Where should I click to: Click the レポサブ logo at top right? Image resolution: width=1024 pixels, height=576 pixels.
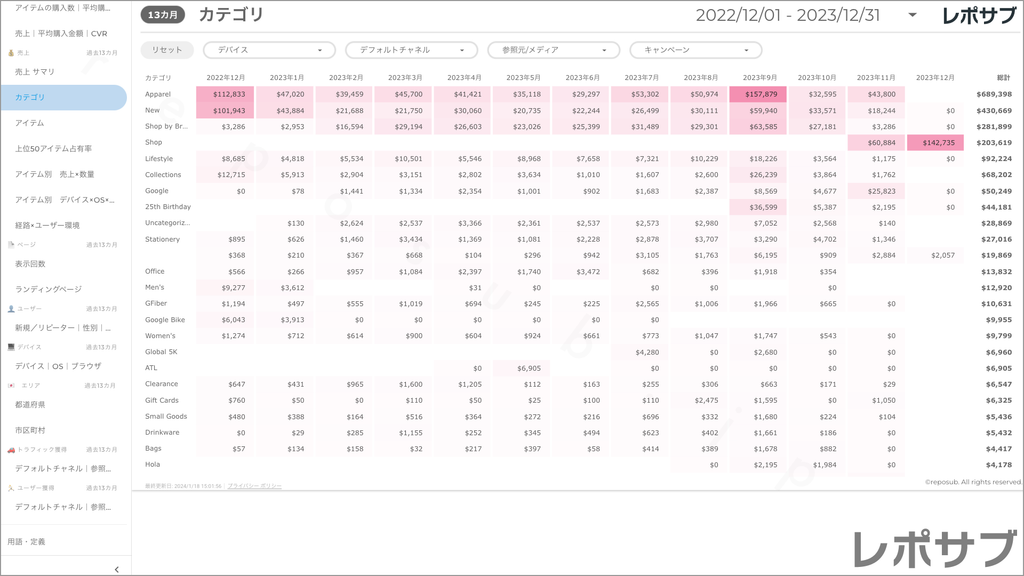click(x=977, y=16)
